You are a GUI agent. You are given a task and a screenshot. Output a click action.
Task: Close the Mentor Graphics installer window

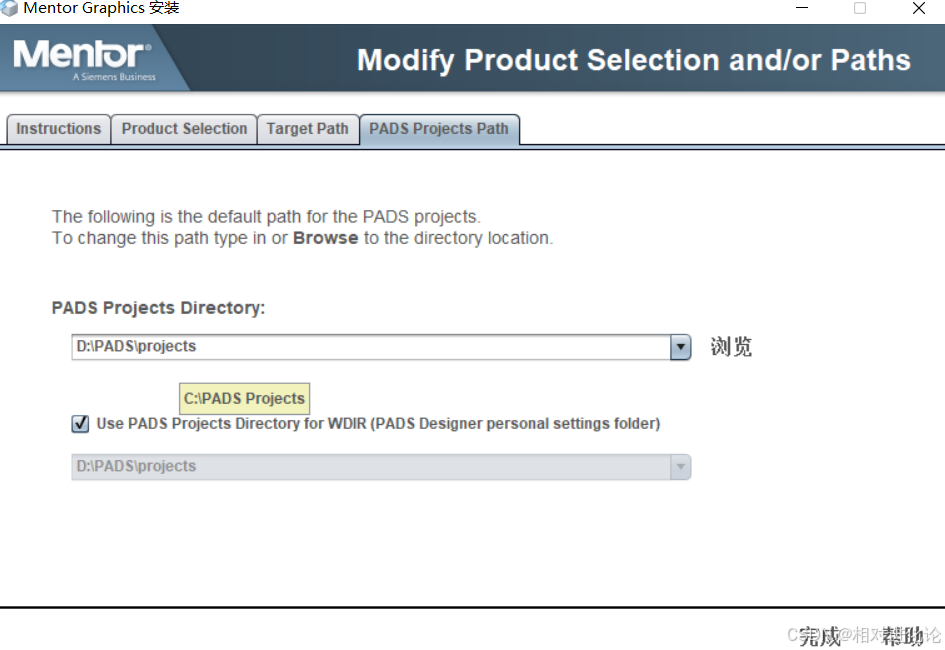(x=918, y=8)
